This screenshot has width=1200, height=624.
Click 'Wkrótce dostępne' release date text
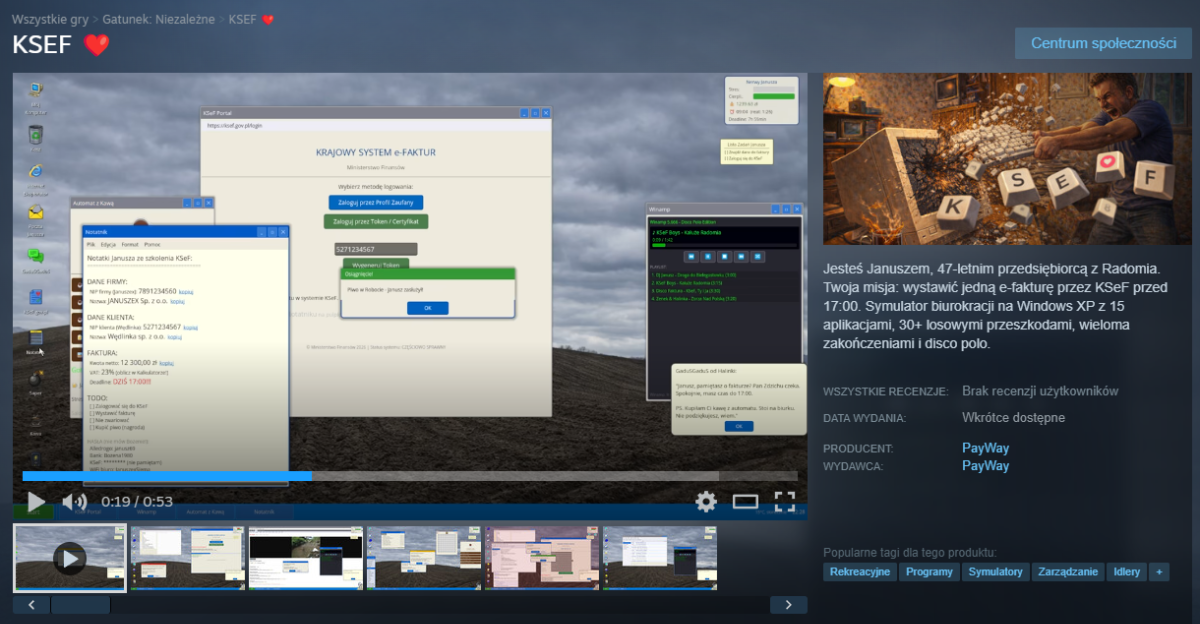1014,418
